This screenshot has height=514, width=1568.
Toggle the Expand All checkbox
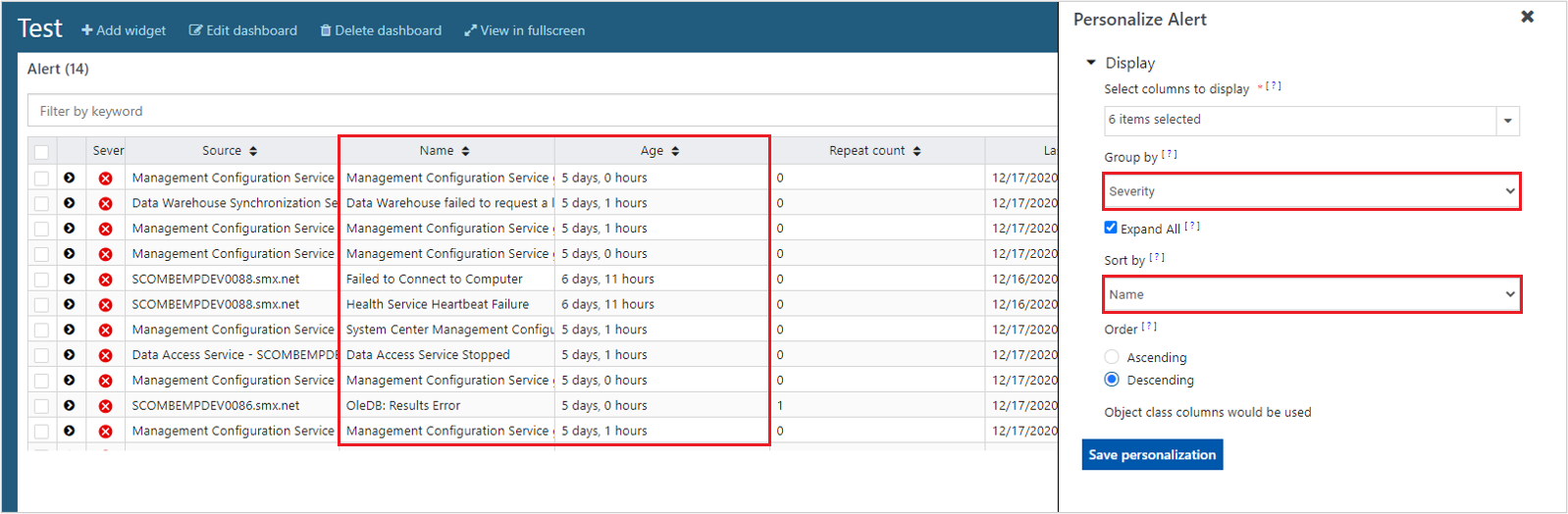1111,228
